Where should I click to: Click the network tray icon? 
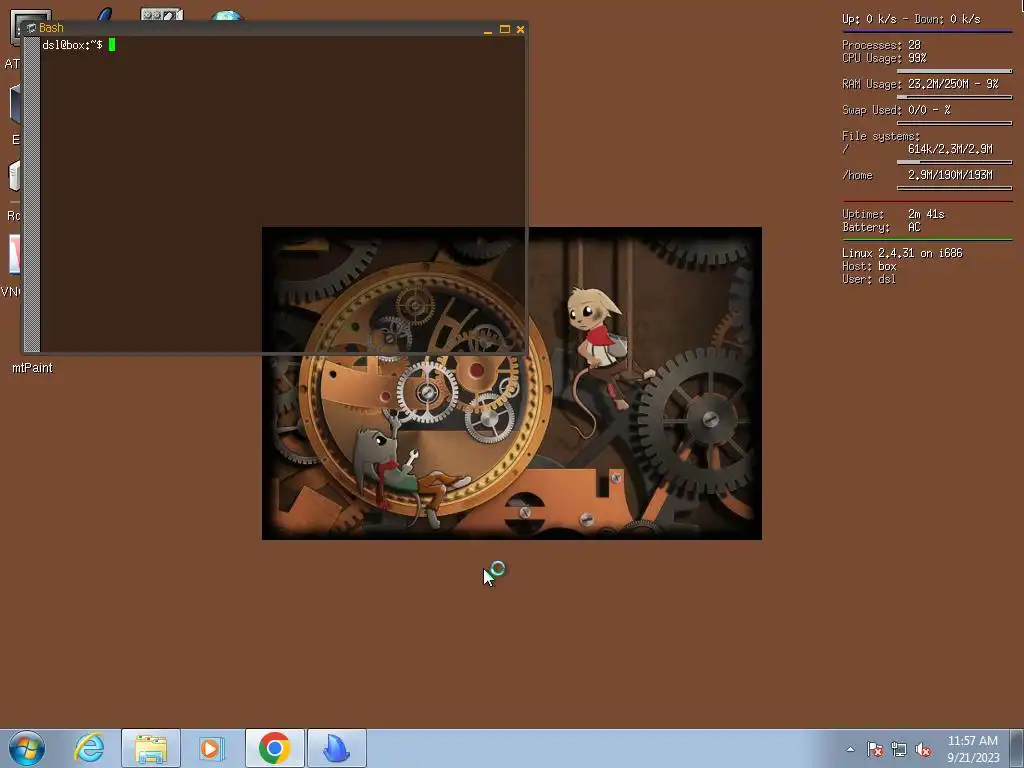click(x=899, y=750)
